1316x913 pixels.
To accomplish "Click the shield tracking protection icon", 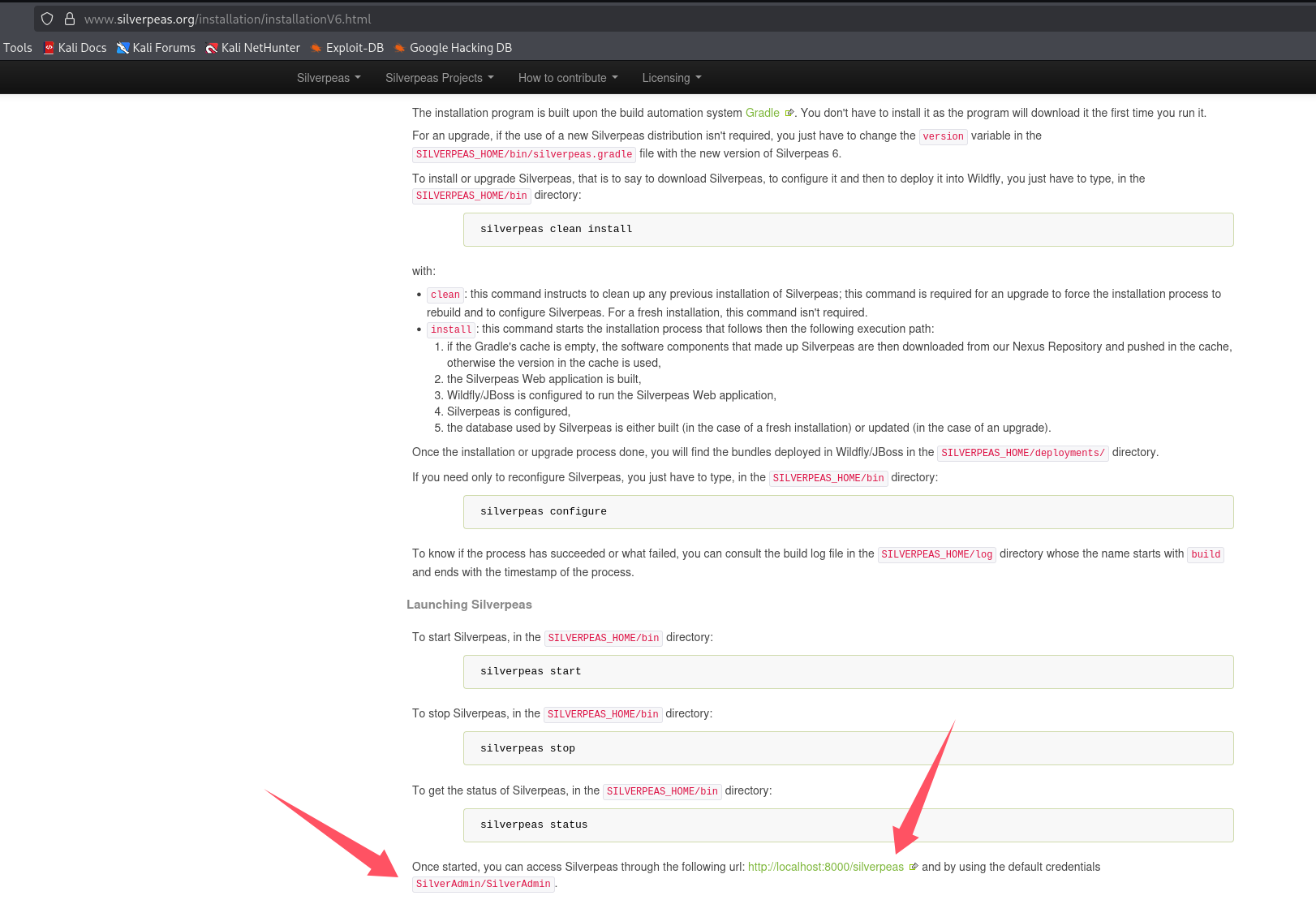I will tap(47, 19).
